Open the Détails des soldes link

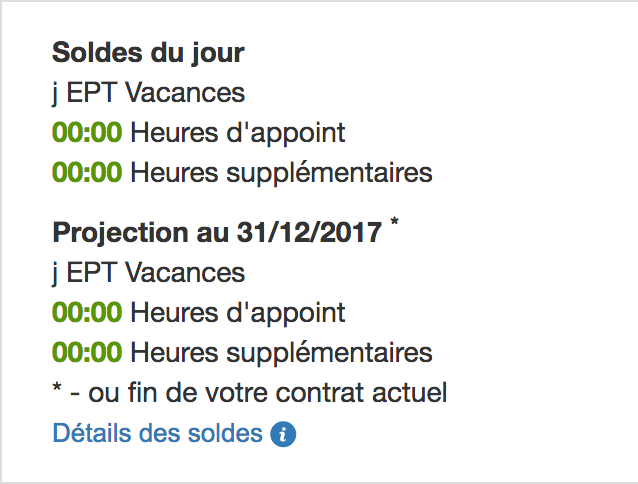(157, 434)
